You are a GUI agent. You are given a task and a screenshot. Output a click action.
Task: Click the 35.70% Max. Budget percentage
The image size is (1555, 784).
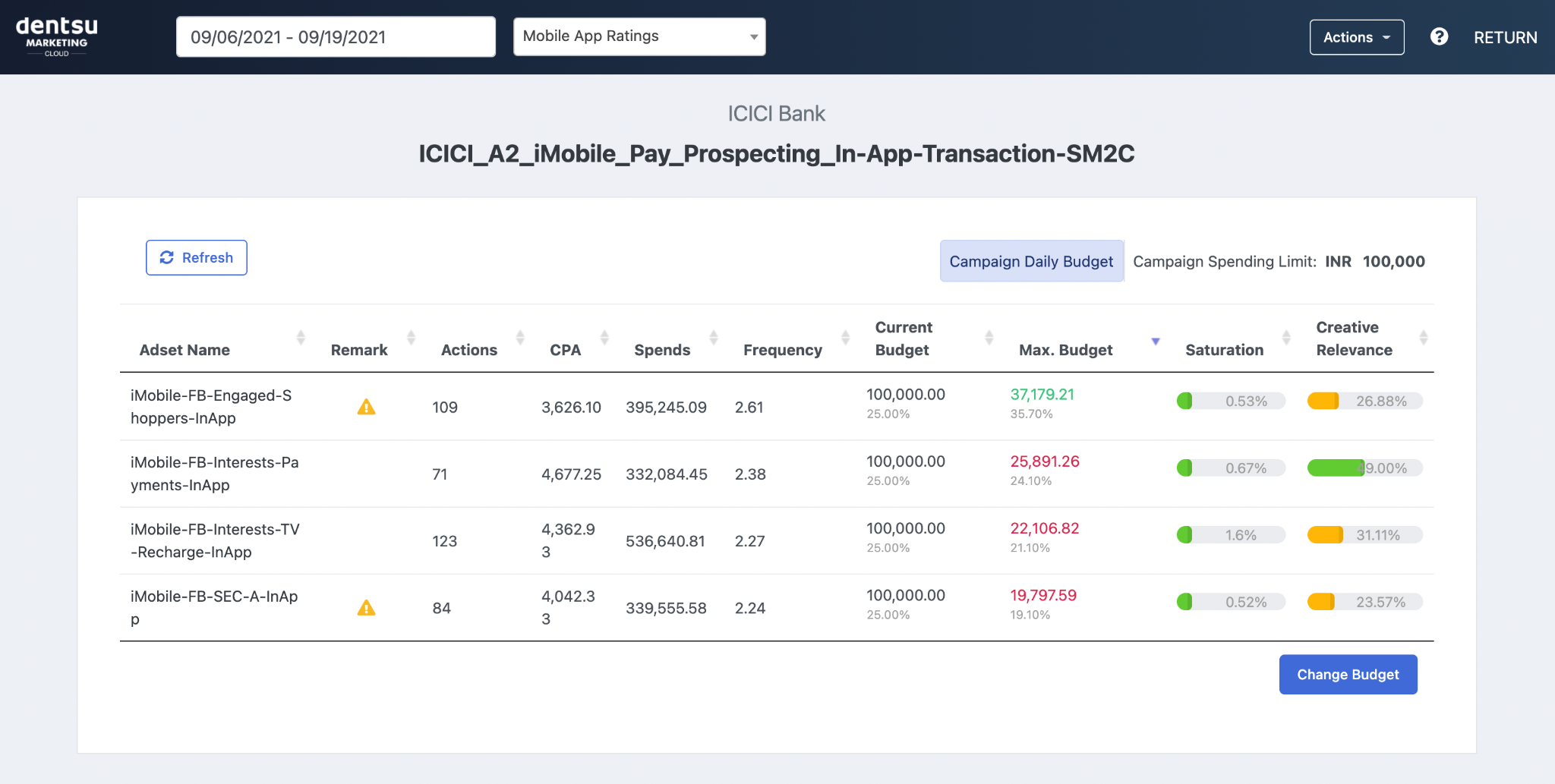point(1031,414)
